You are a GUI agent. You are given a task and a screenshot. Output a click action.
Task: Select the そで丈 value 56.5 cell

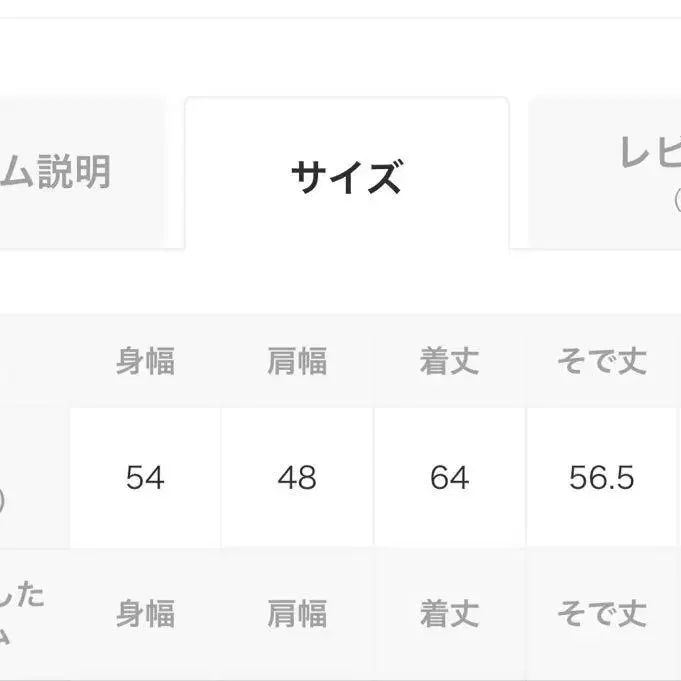[602, 478]
